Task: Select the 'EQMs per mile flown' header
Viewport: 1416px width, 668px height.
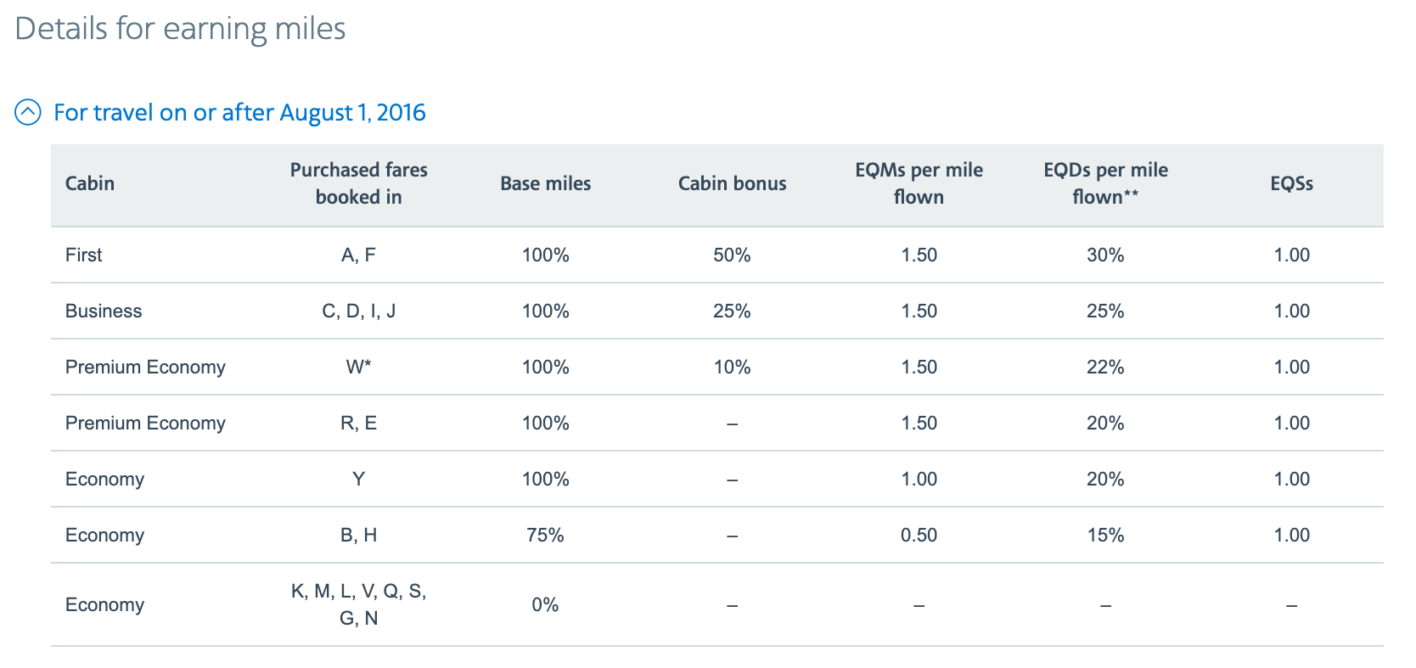Action: pyautogui.click(x=918, y=183)
